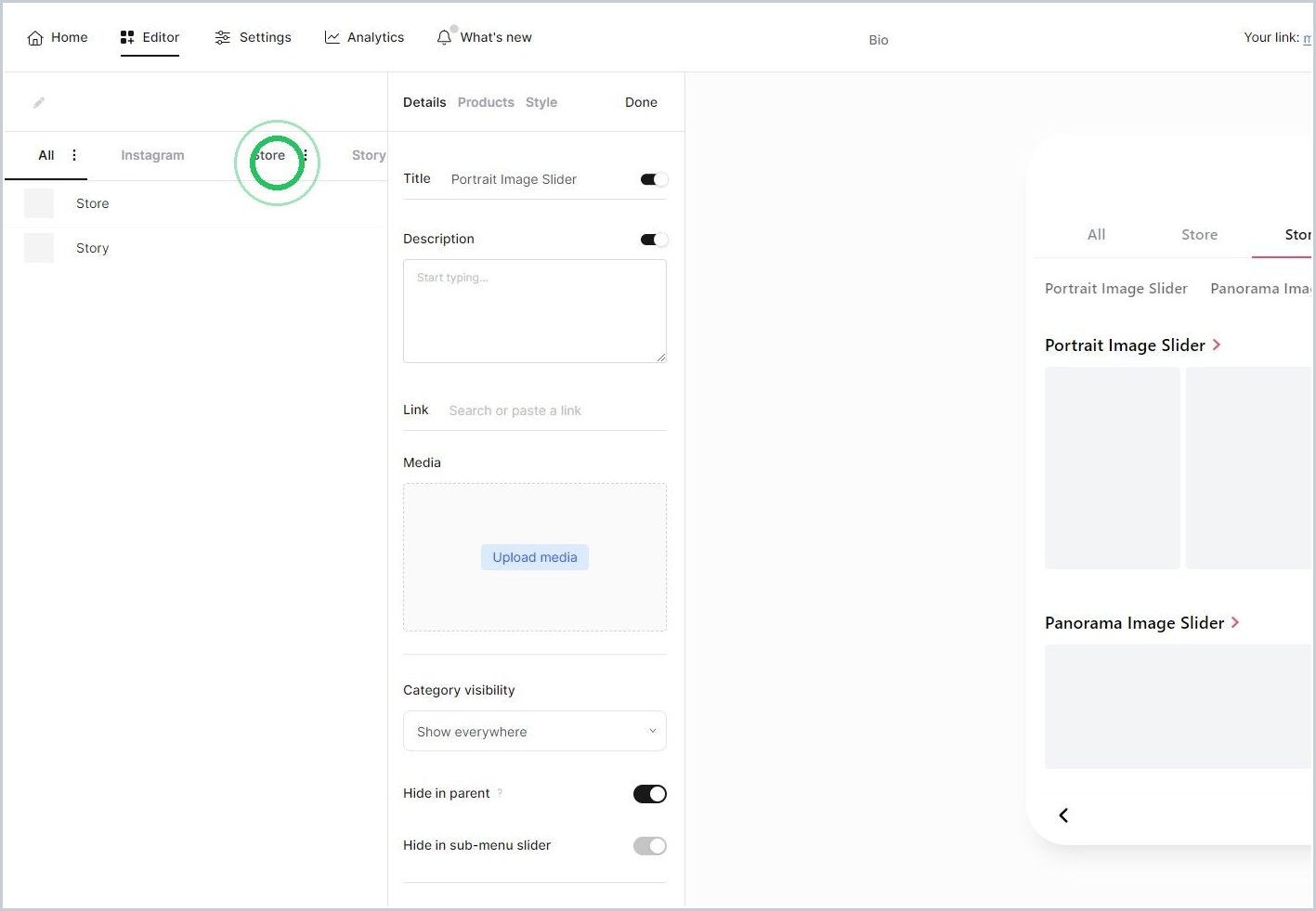The width and height of the screenshot is (1316, 911).
Task: Open the Your link URL
Action: point(1308,38)
